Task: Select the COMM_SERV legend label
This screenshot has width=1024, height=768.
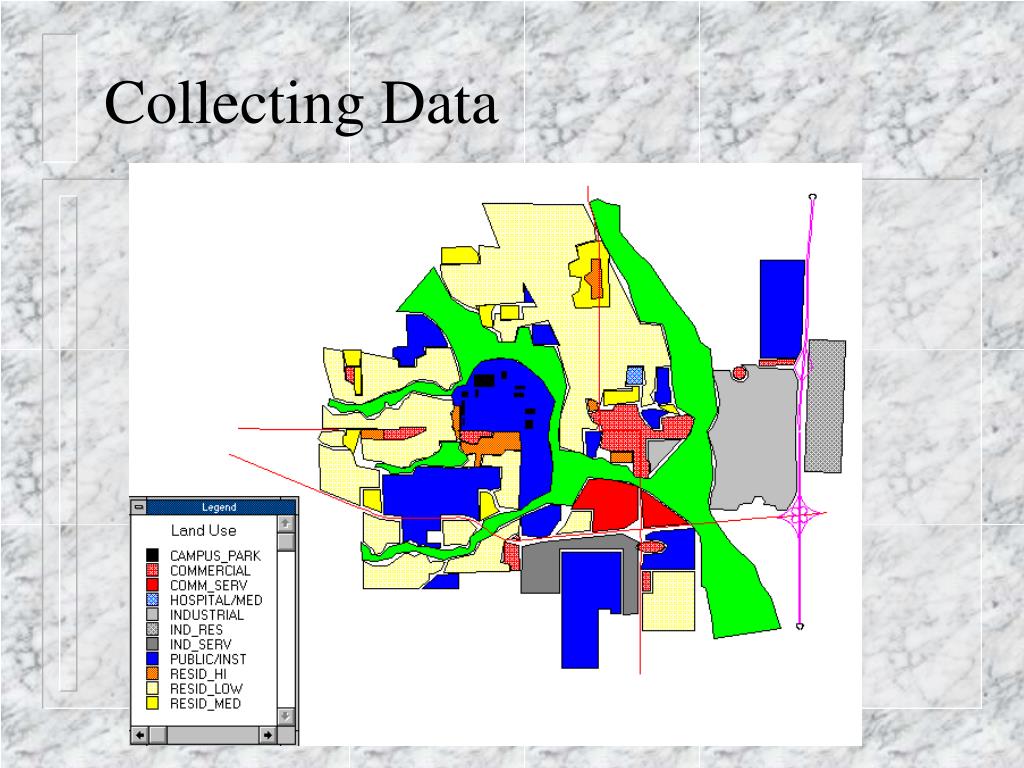Action: pos(208,585)
